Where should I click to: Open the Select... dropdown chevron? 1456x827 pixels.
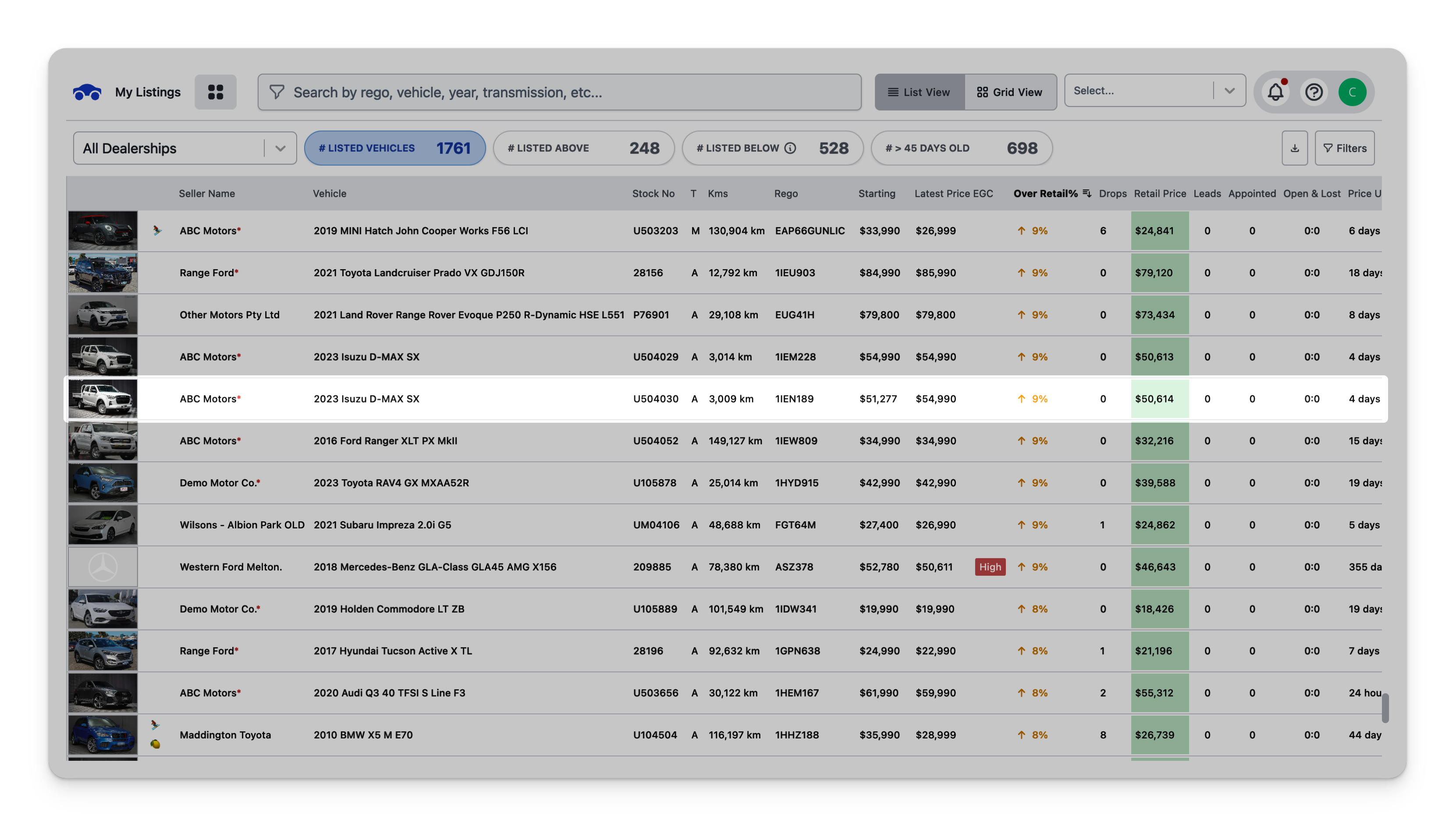pos(1229,91)
